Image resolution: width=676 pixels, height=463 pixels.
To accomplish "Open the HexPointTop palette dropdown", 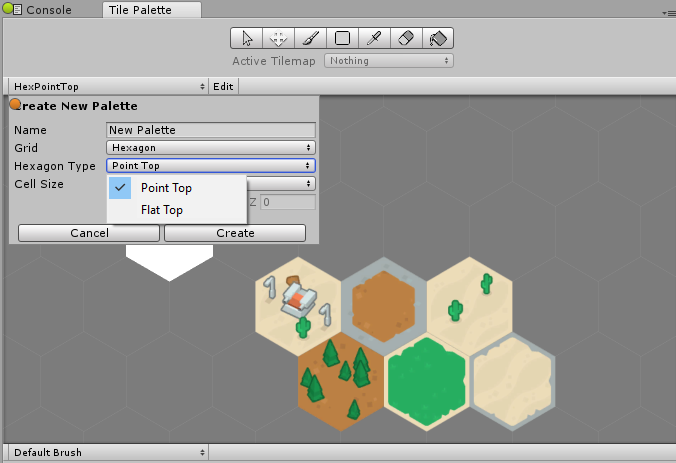I will click(108, 87).
